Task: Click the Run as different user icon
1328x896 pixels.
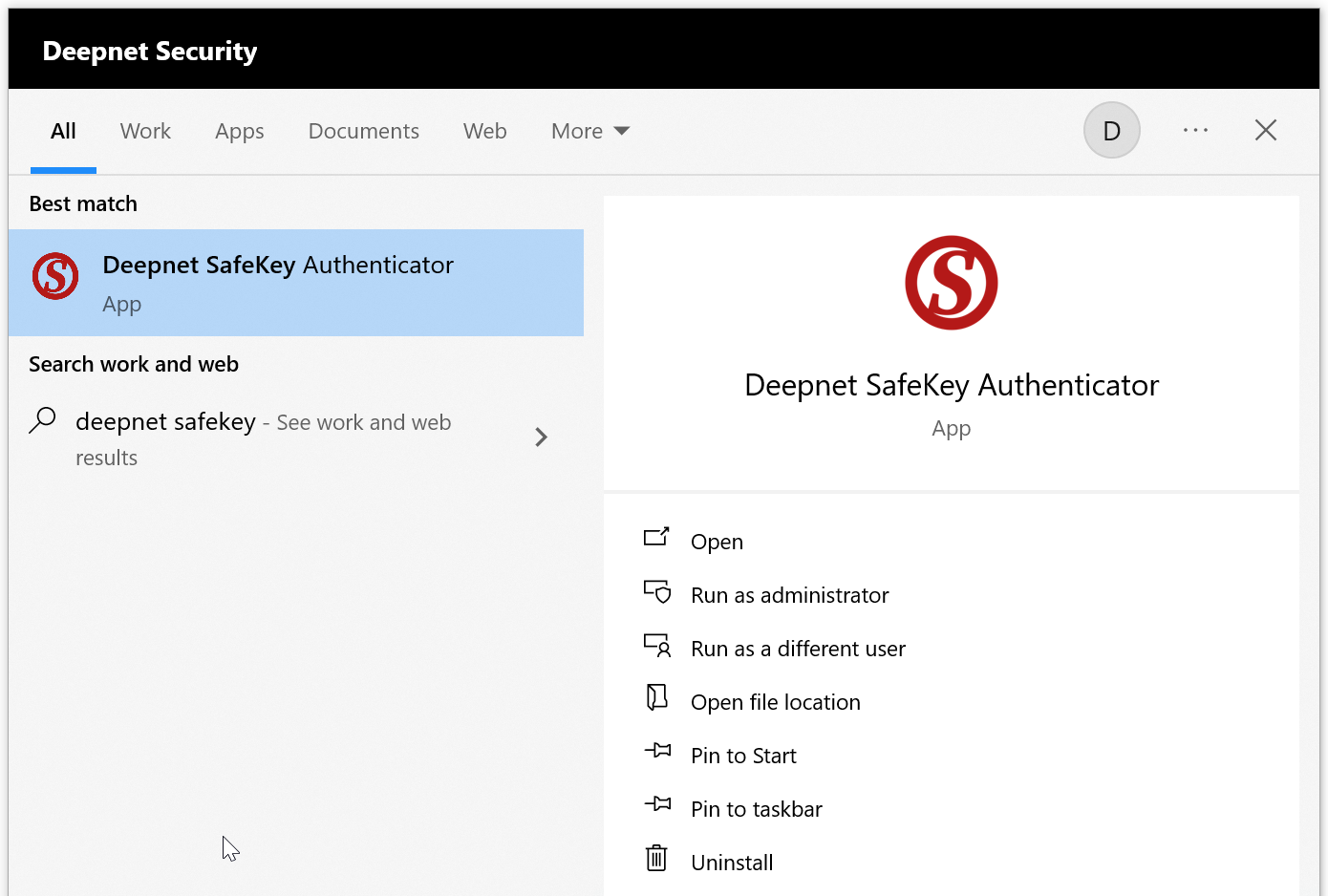Action: (656, 646)
